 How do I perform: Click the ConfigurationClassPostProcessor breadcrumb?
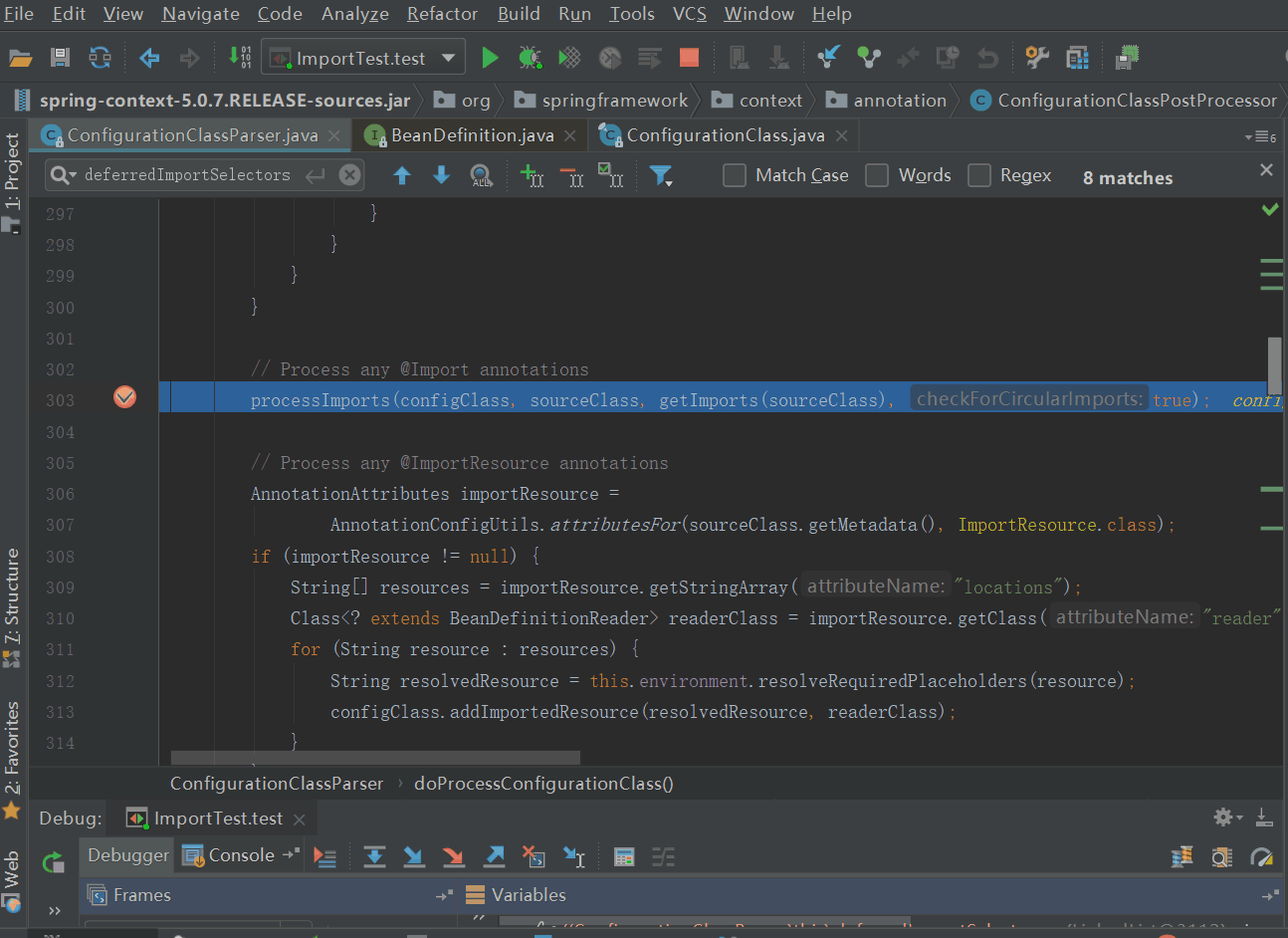(x=1124, y=101)
